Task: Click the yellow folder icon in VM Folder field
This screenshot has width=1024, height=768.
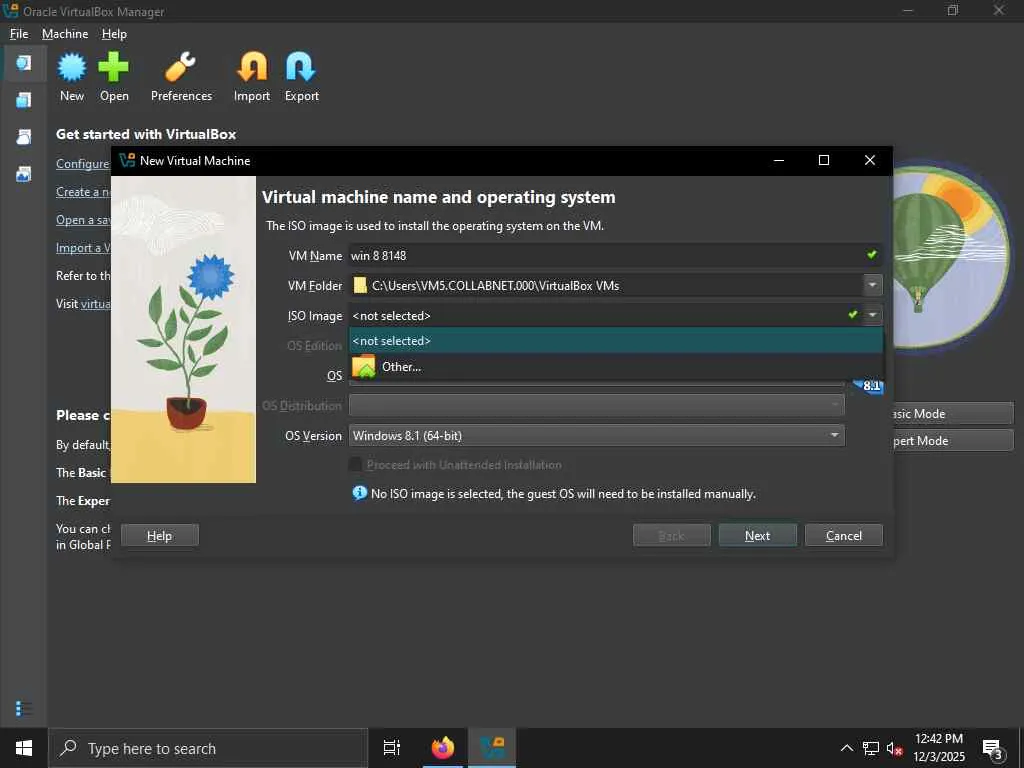Action: (x=360, y=285)
